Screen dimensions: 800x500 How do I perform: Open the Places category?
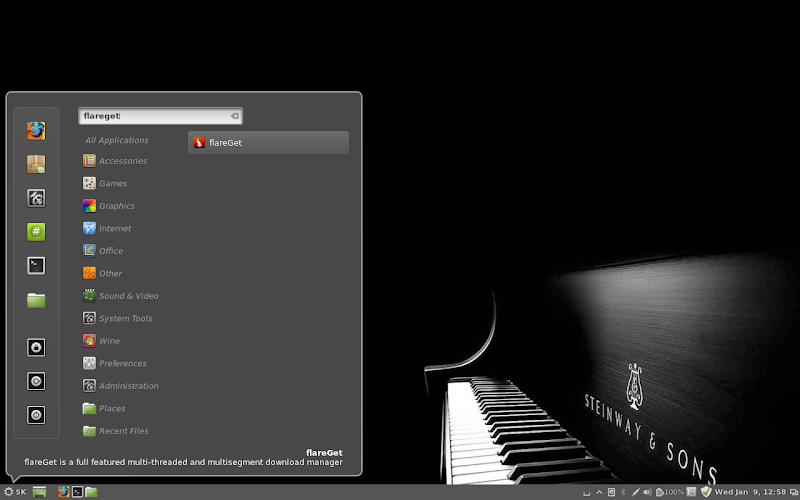point(104,408)
